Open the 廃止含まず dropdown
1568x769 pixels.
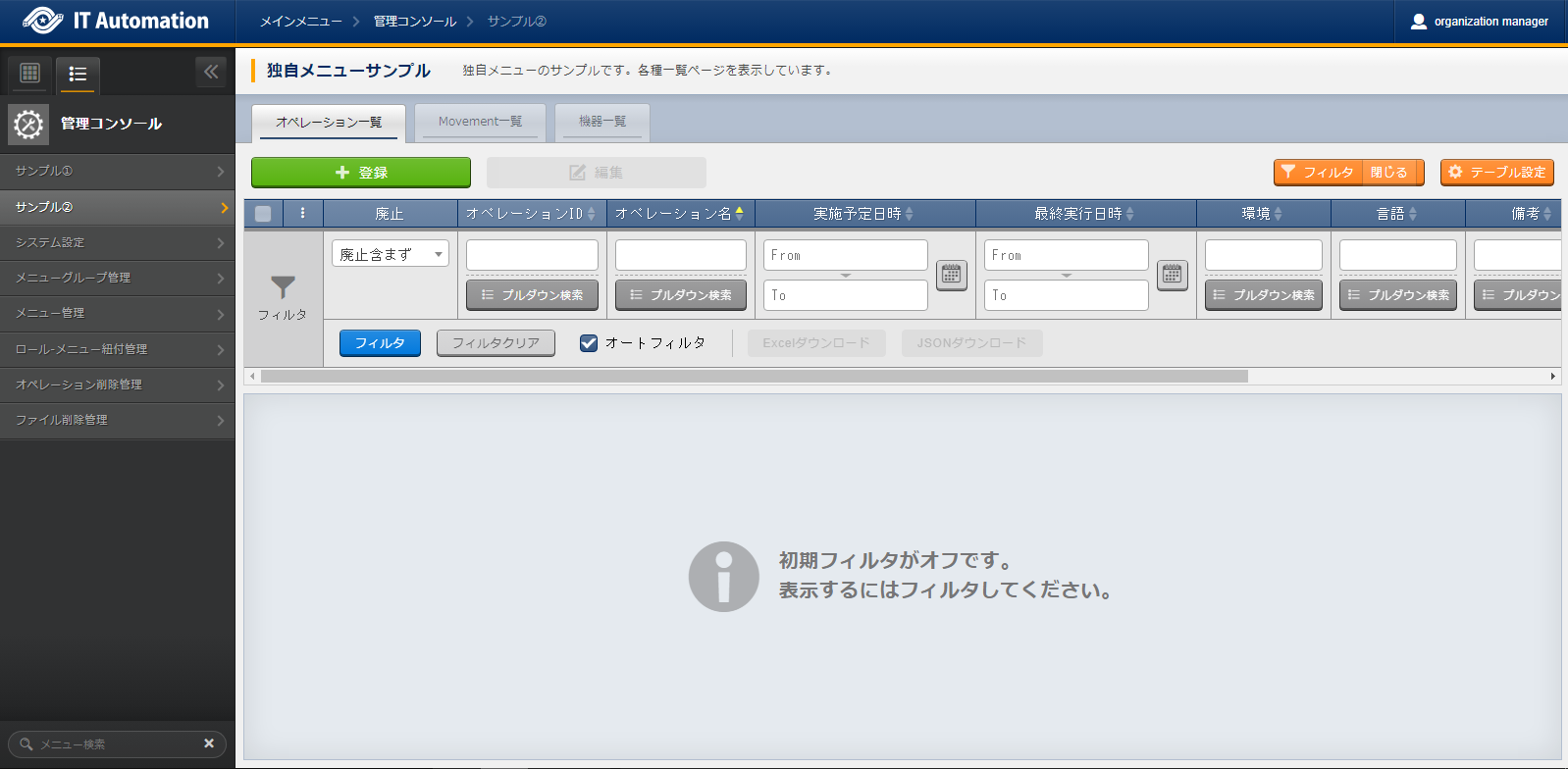390,254
